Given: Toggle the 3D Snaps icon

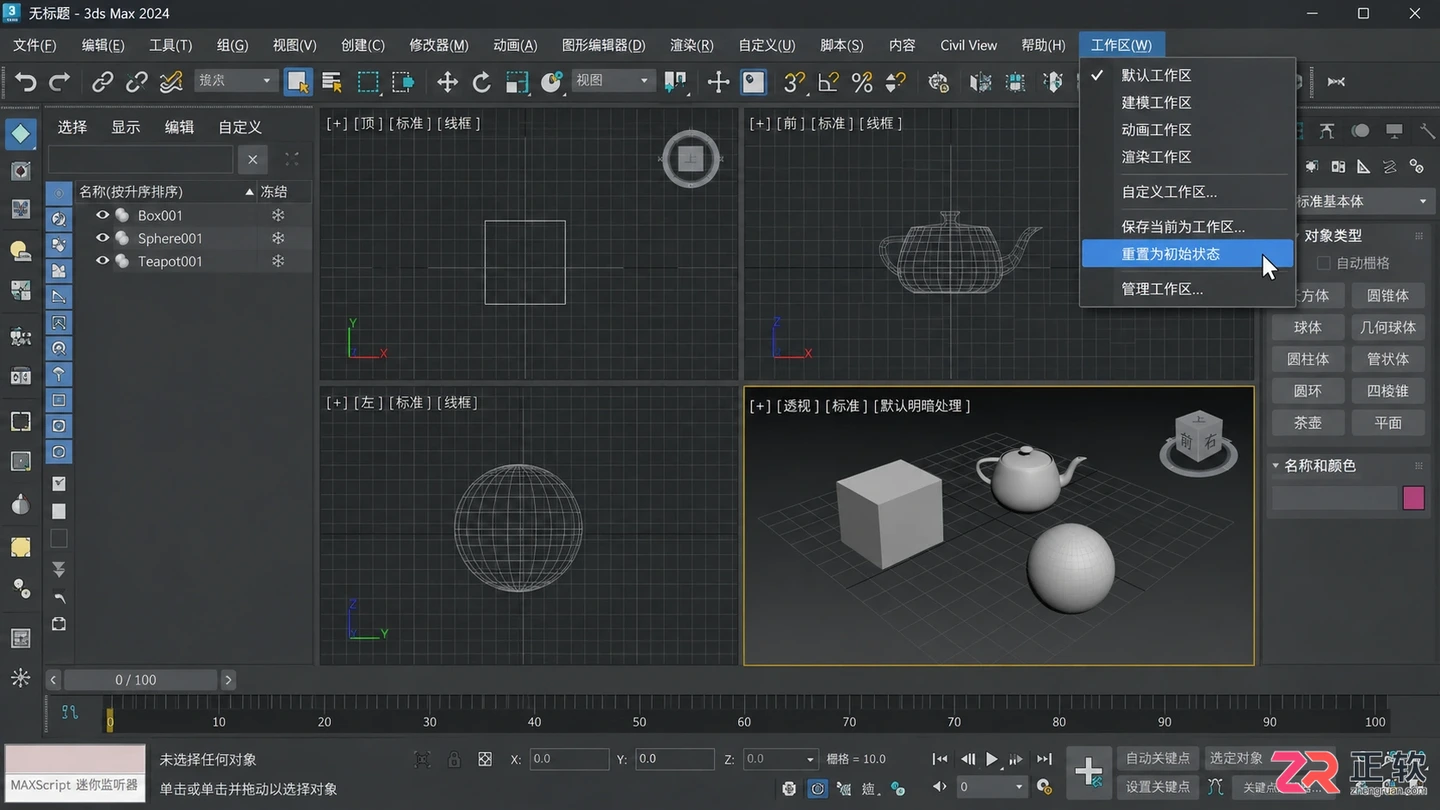Looking at the screenshot, I should 794,82.
